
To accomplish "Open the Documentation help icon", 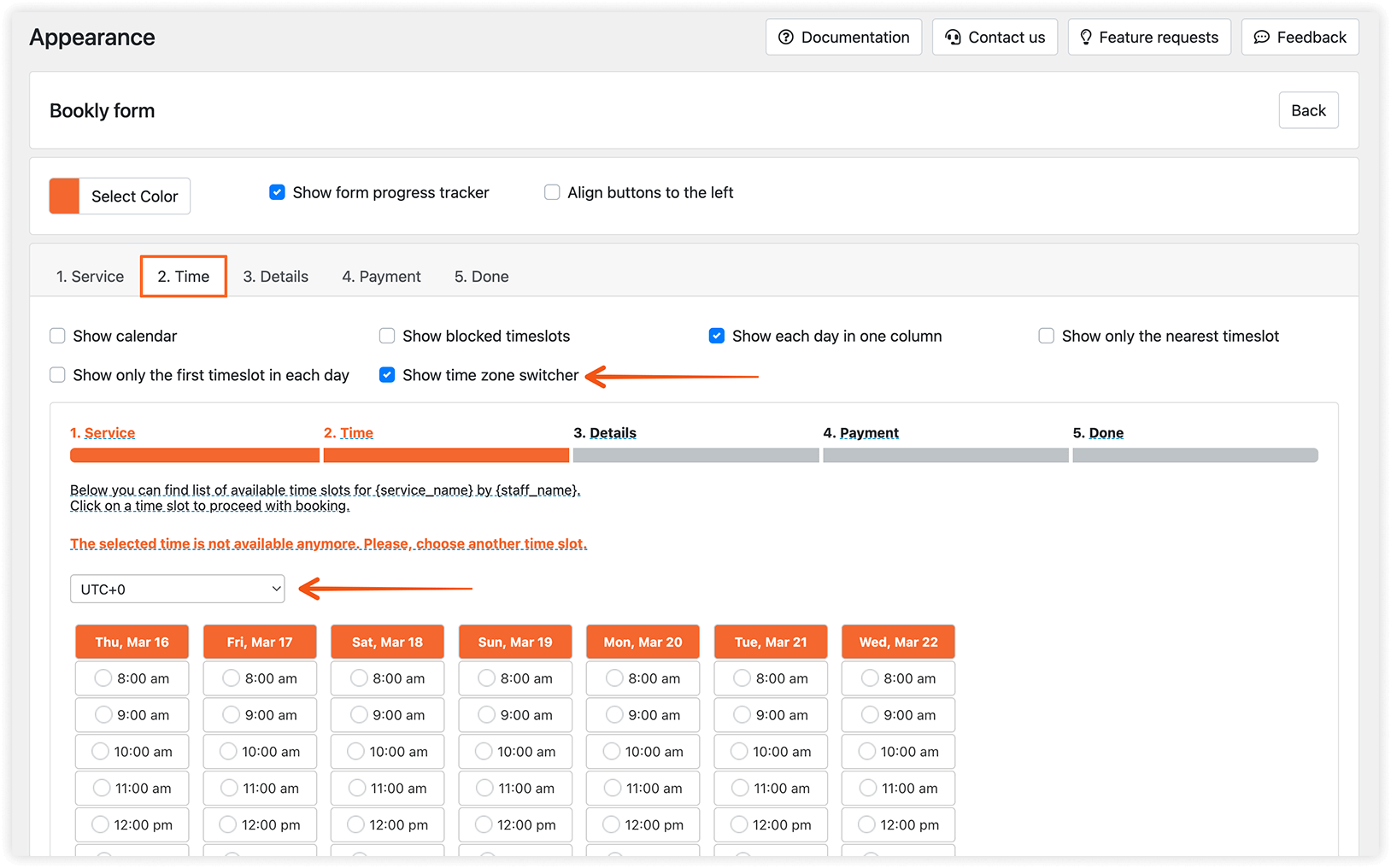I will pos(785,37).
